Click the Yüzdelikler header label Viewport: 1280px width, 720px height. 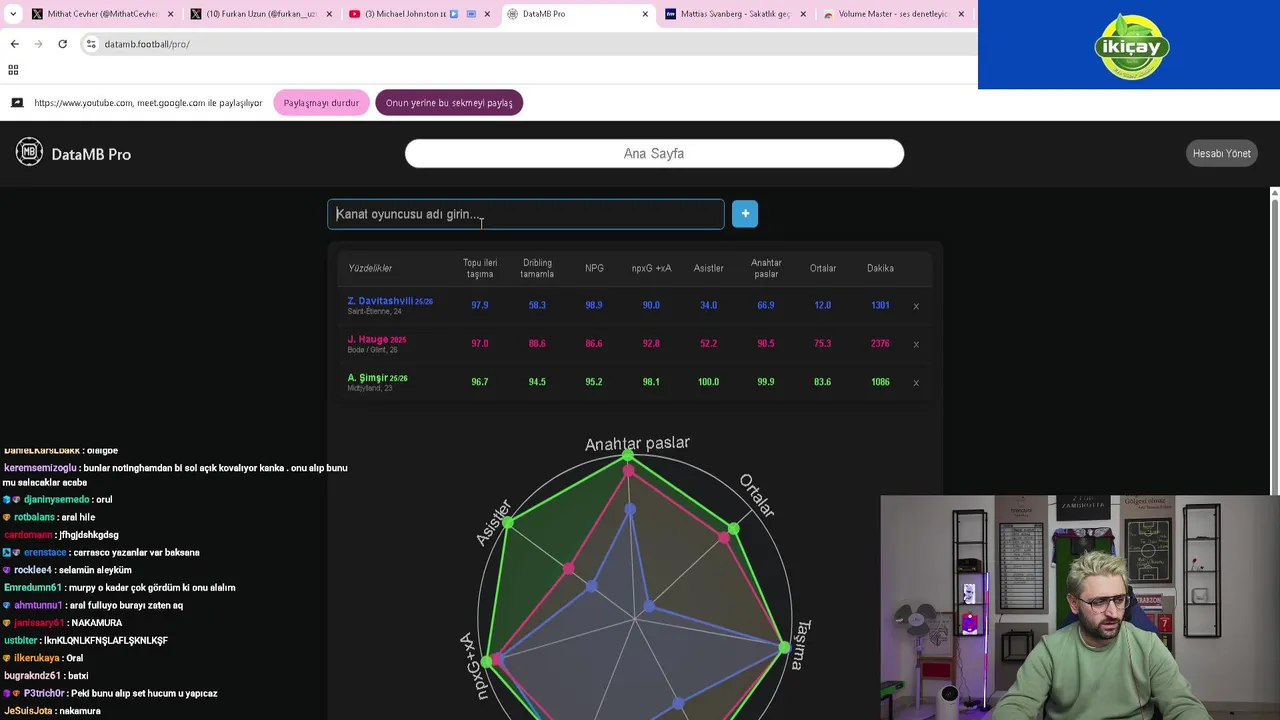[370, 268]
